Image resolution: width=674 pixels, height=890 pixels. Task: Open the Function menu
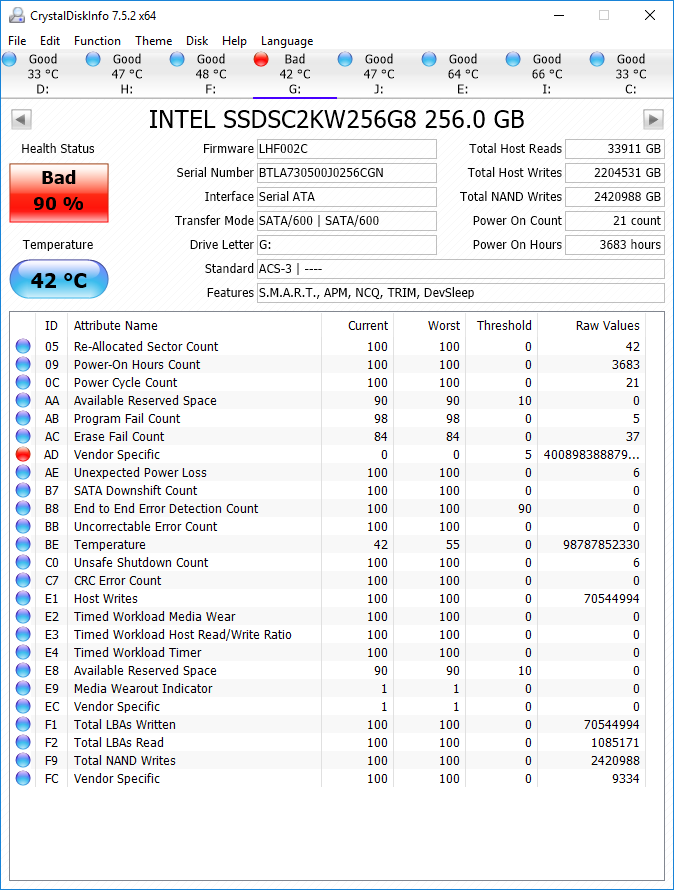(97, 41)
